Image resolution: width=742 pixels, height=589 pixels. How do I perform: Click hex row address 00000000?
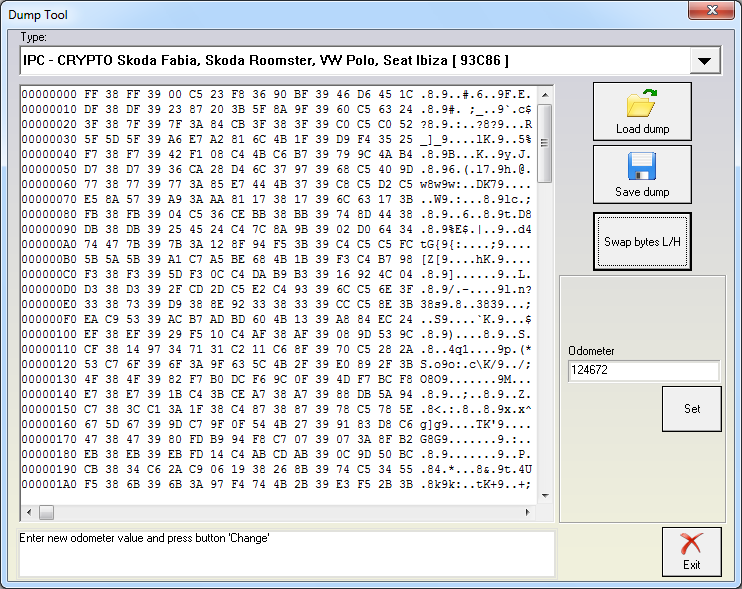49,95
